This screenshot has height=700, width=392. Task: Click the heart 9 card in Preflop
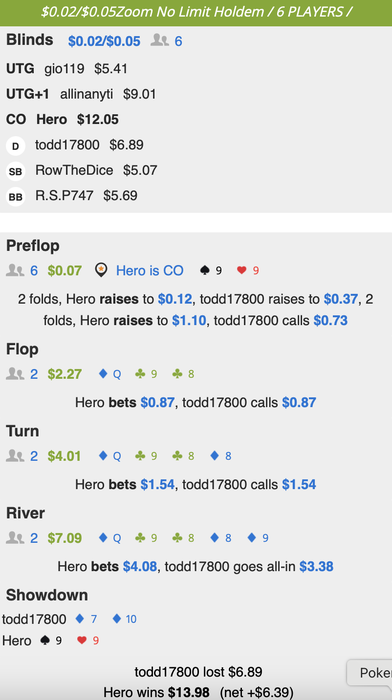coord(248,271)
